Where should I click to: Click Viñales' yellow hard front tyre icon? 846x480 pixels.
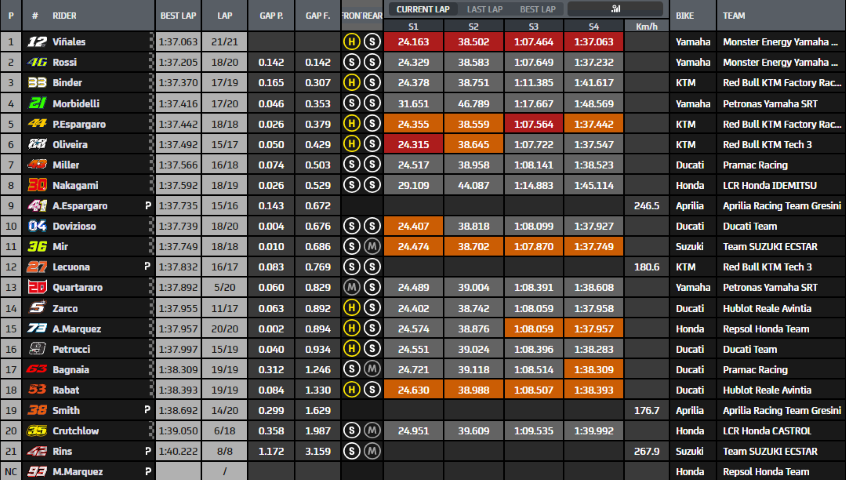coord(351,42)
